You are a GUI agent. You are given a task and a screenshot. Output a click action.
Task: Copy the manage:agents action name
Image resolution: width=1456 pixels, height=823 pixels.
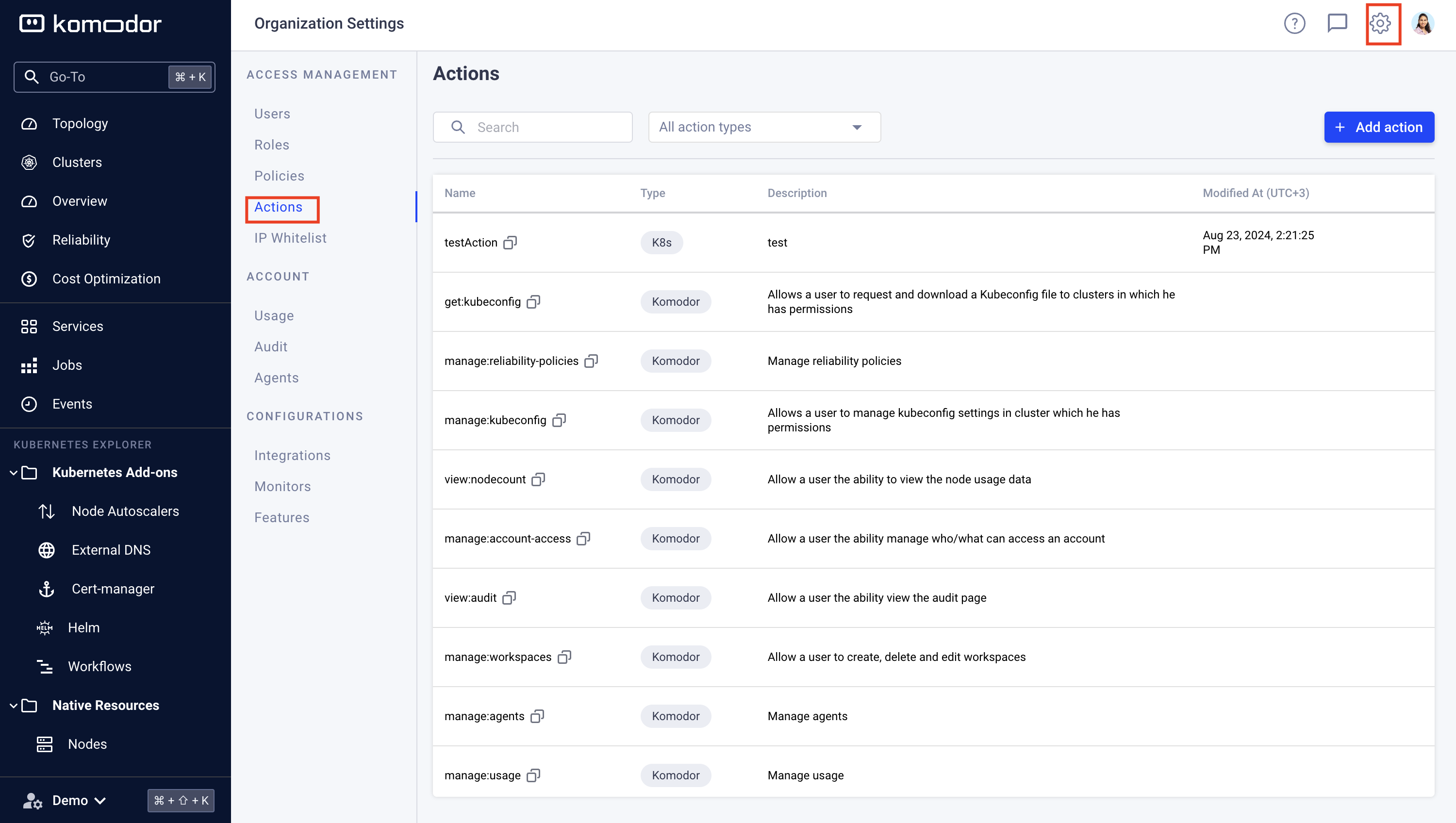click(537, 716)
